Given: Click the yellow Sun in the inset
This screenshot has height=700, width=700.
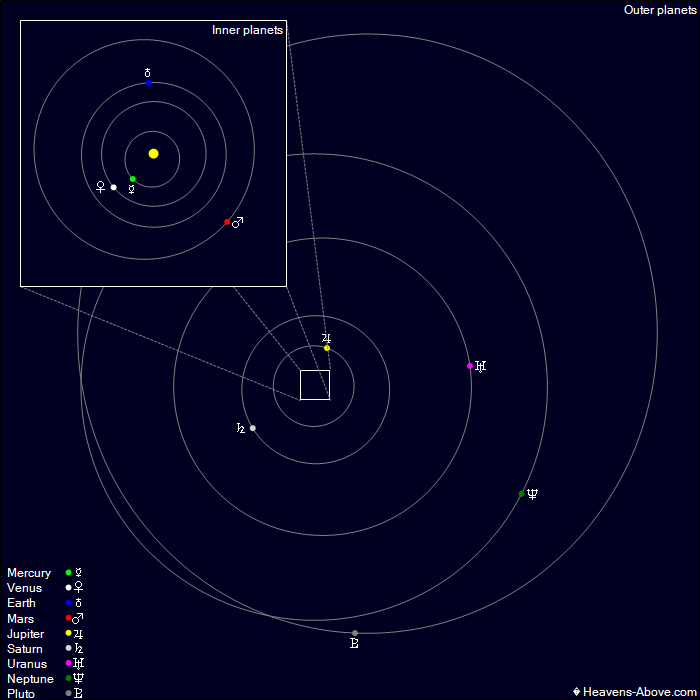Looking at the screenshot, I should (x=153, y=154).
